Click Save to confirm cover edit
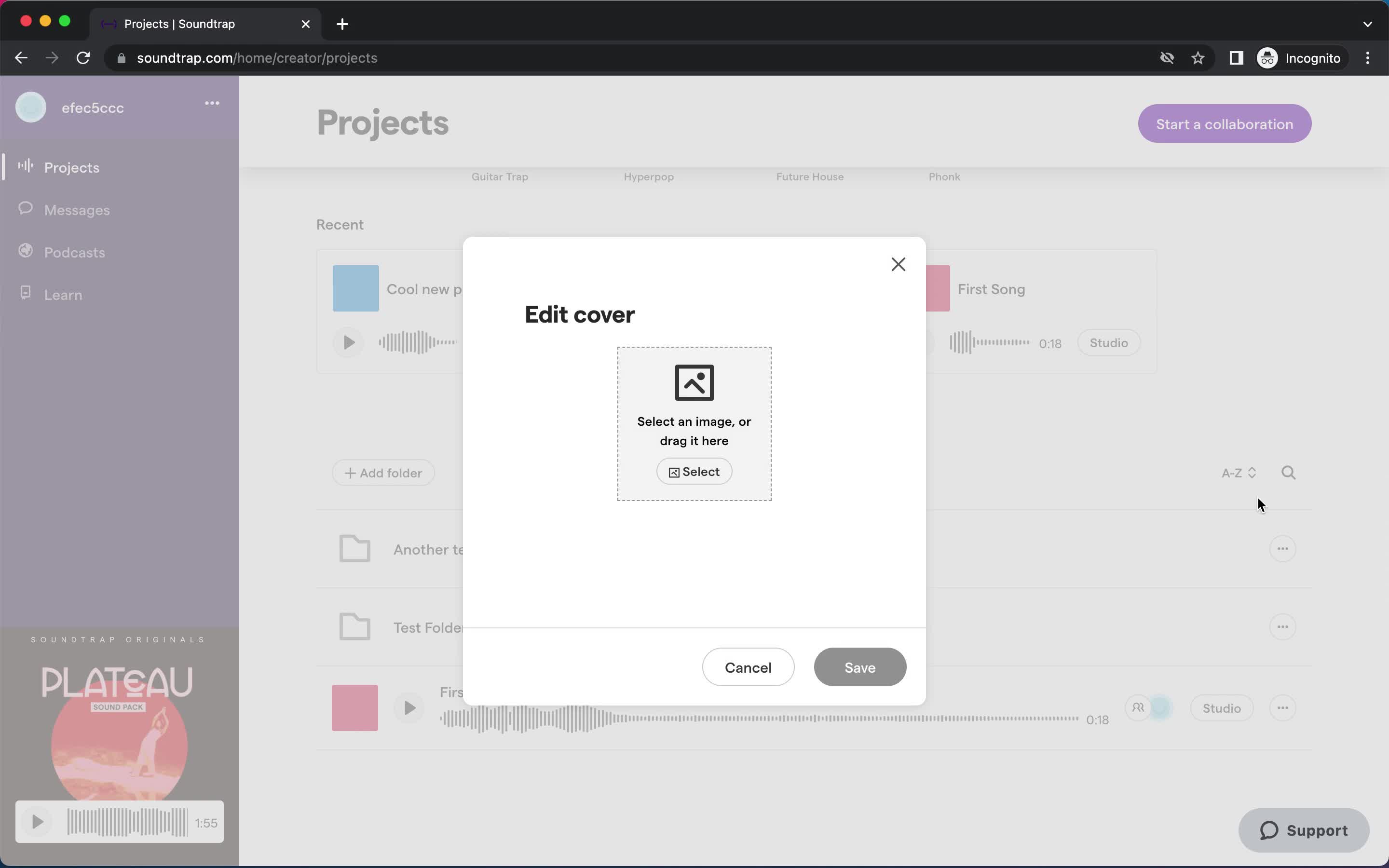 tap(860, 667)
